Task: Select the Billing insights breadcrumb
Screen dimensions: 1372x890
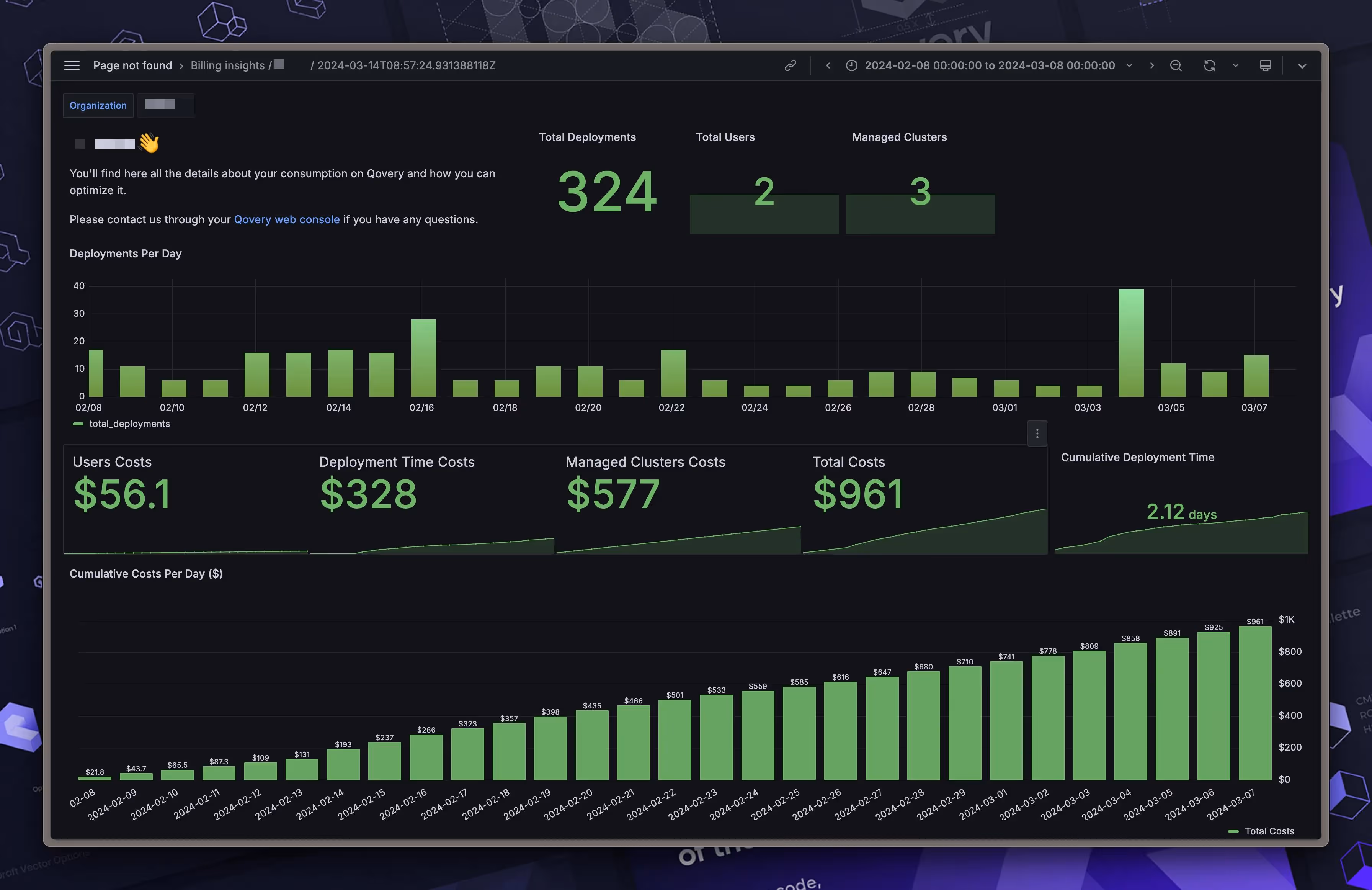Action: pyautogui.click(x=227, y=65)
